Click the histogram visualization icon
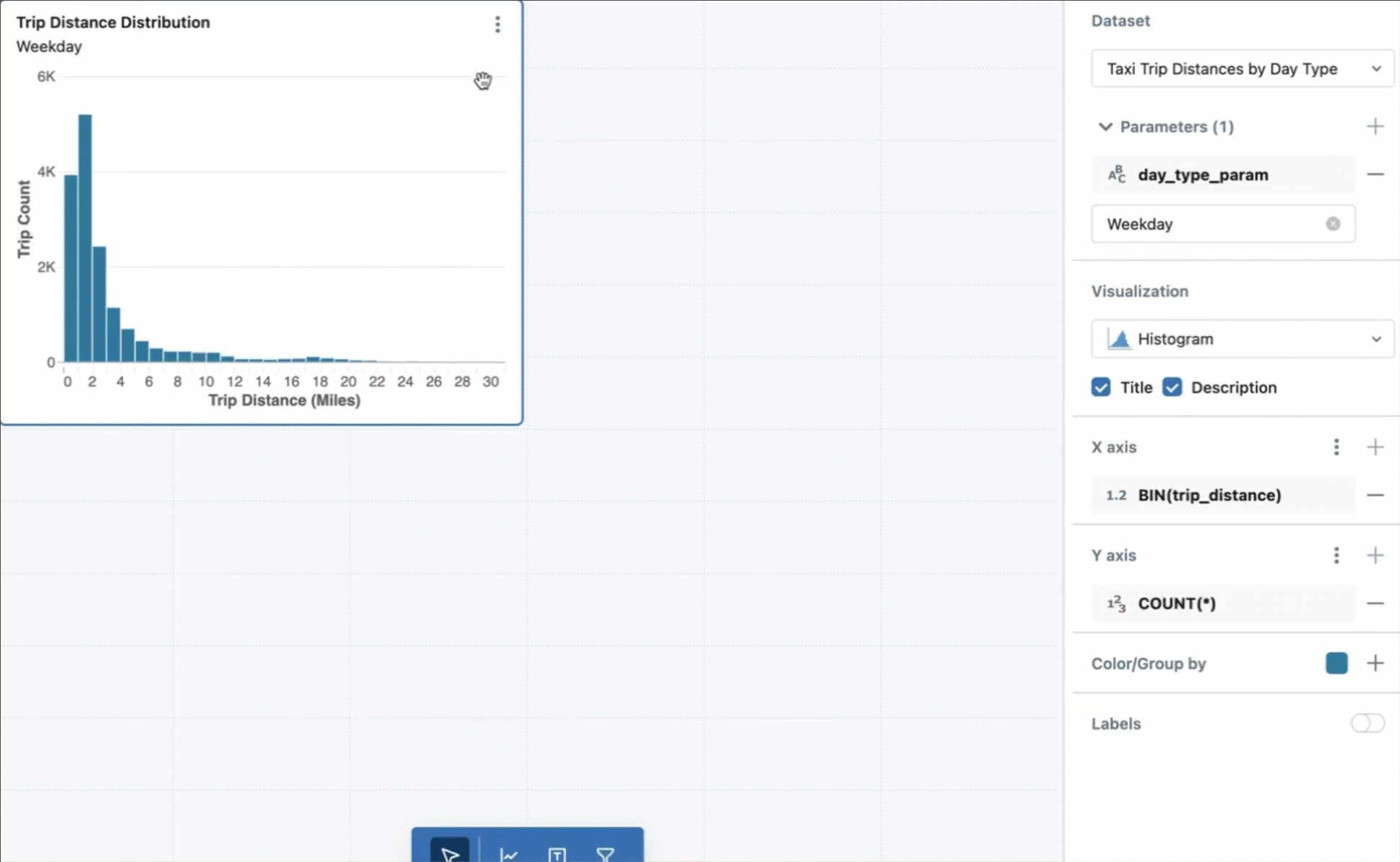 pyautogui.click(x=1118, y=338)
